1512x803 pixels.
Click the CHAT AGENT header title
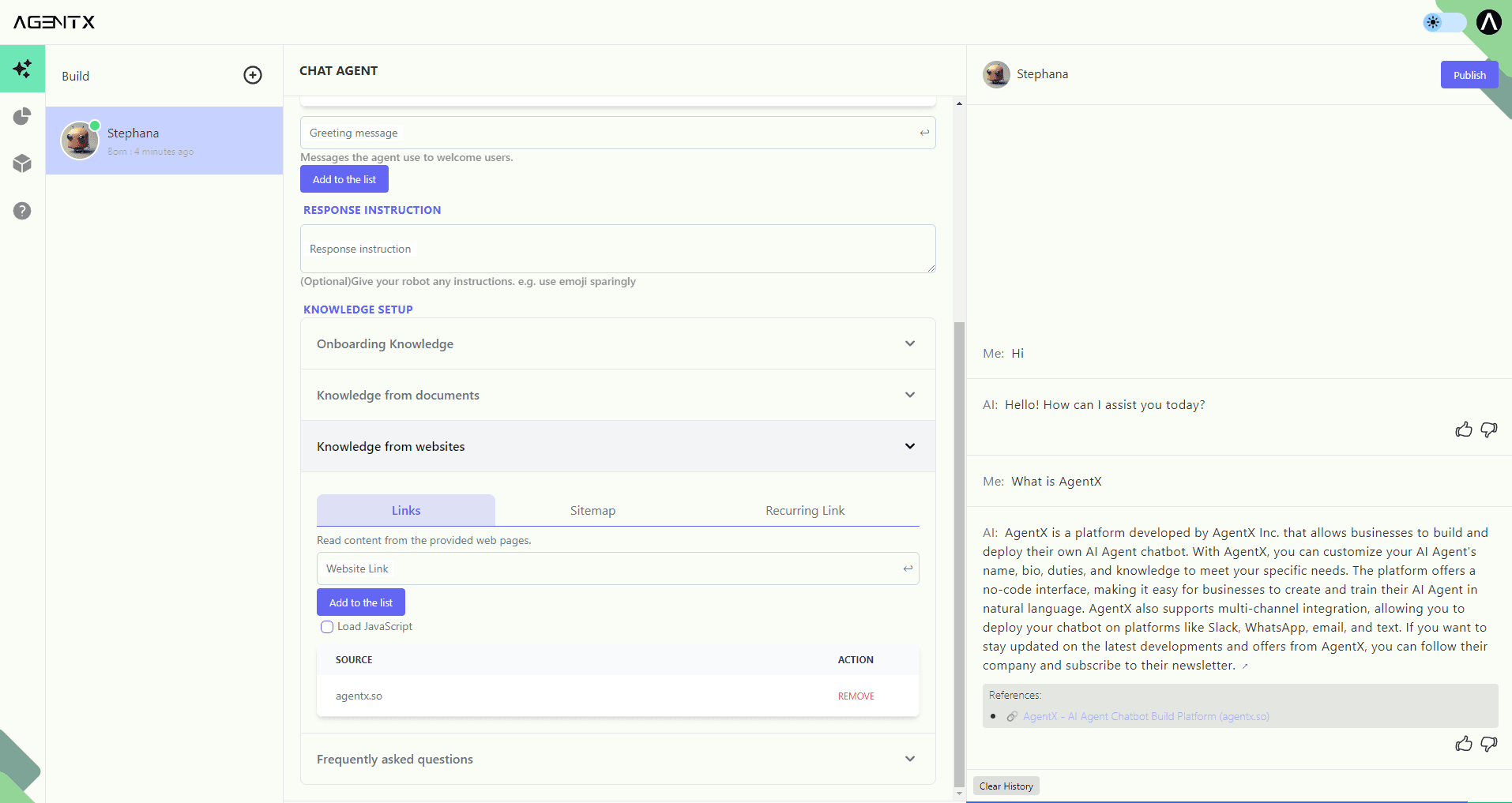(338, 71)
